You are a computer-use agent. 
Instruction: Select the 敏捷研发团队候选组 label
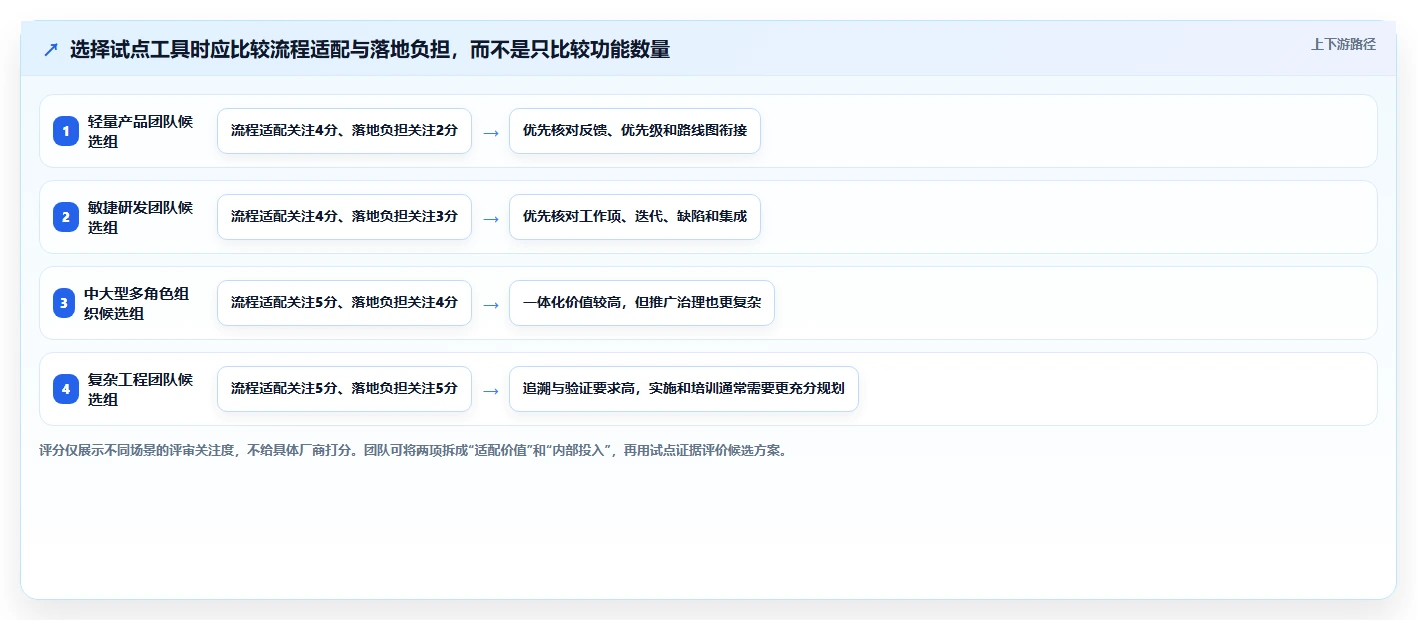pyautogui.click(x=141, y=217)
